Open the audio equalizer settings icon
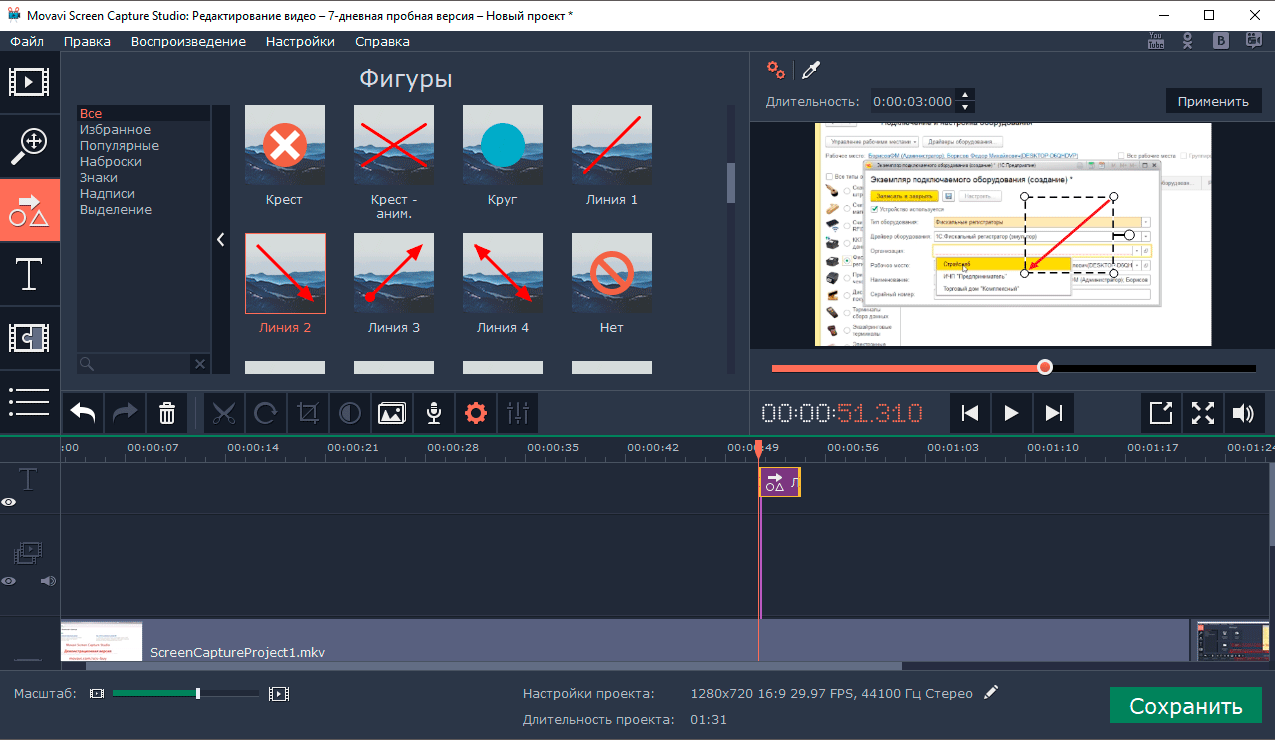 pos(518,412)
